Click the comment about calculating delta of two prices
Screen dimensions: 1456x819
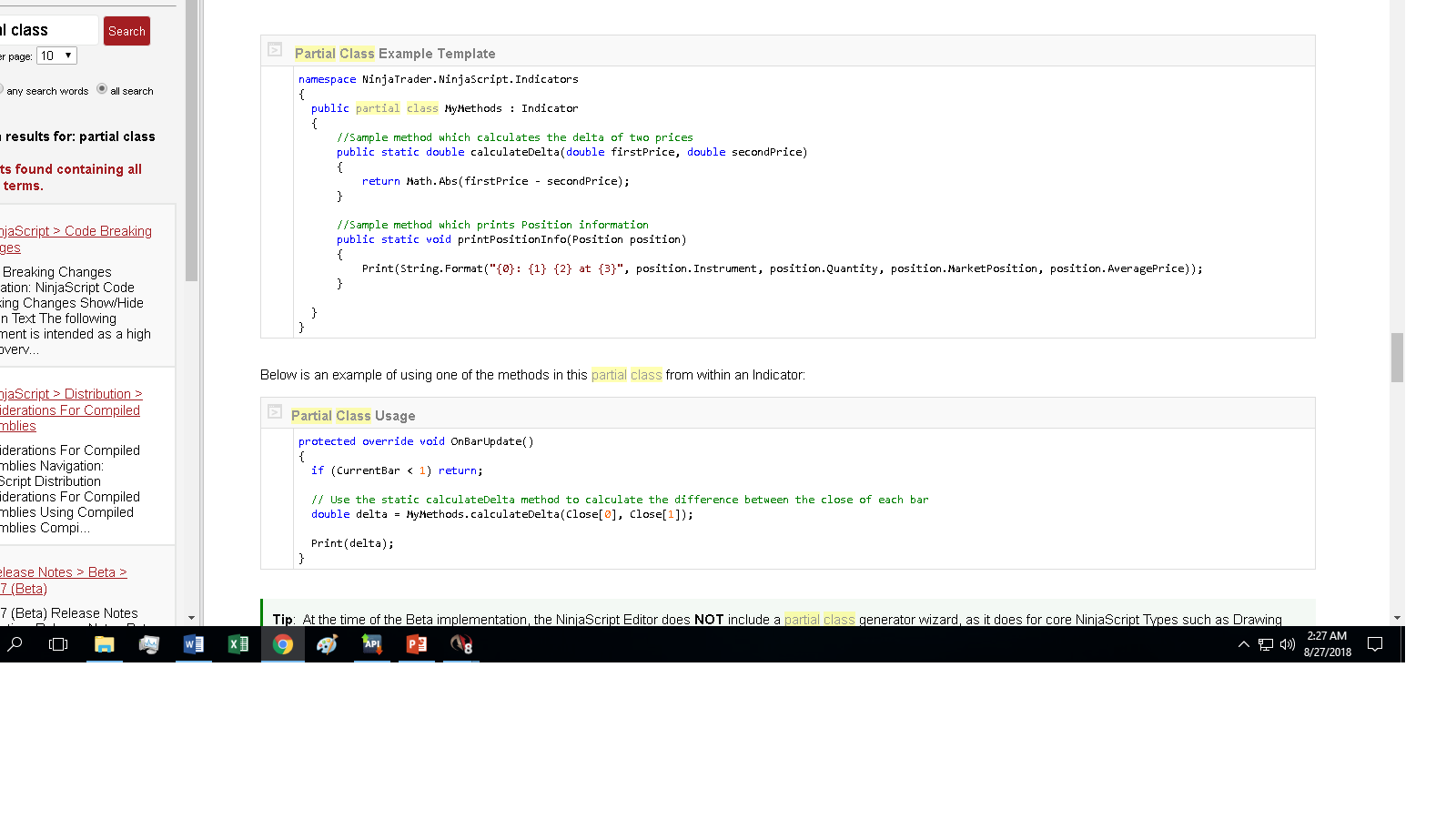coord(515,137)
